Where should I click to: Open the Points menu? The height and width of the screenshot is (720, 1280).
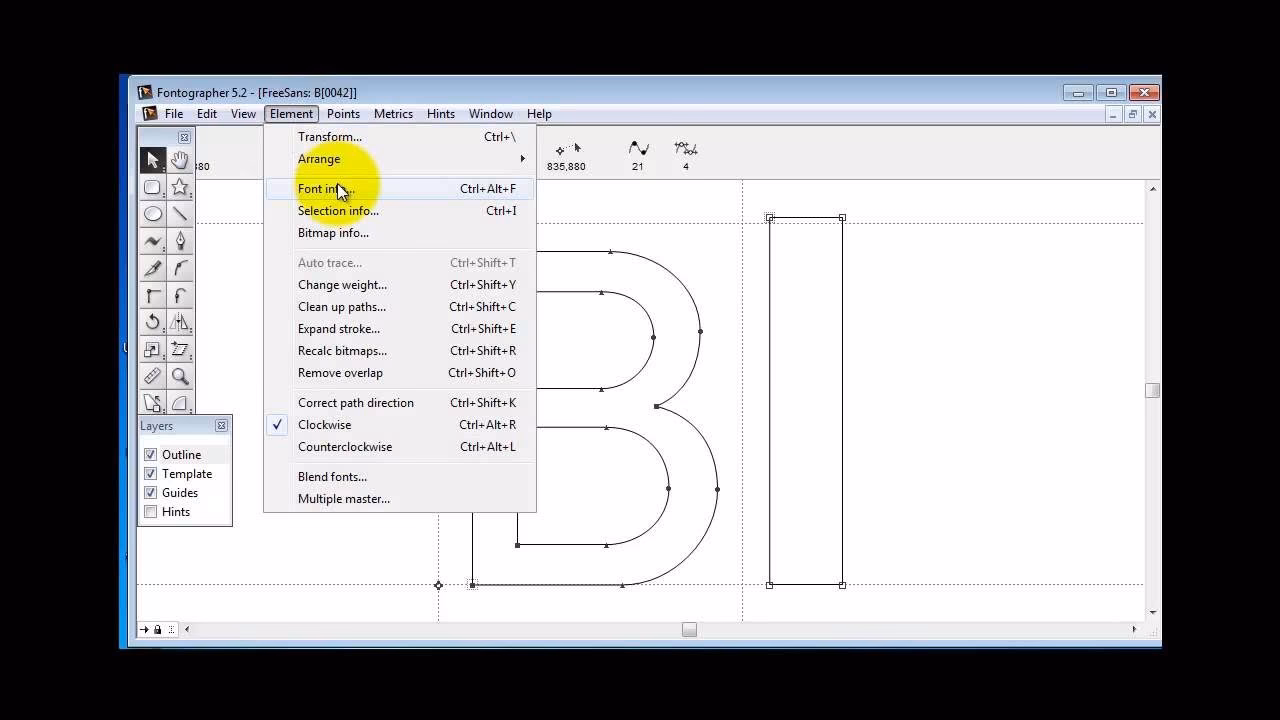click(x=343, y=114)
